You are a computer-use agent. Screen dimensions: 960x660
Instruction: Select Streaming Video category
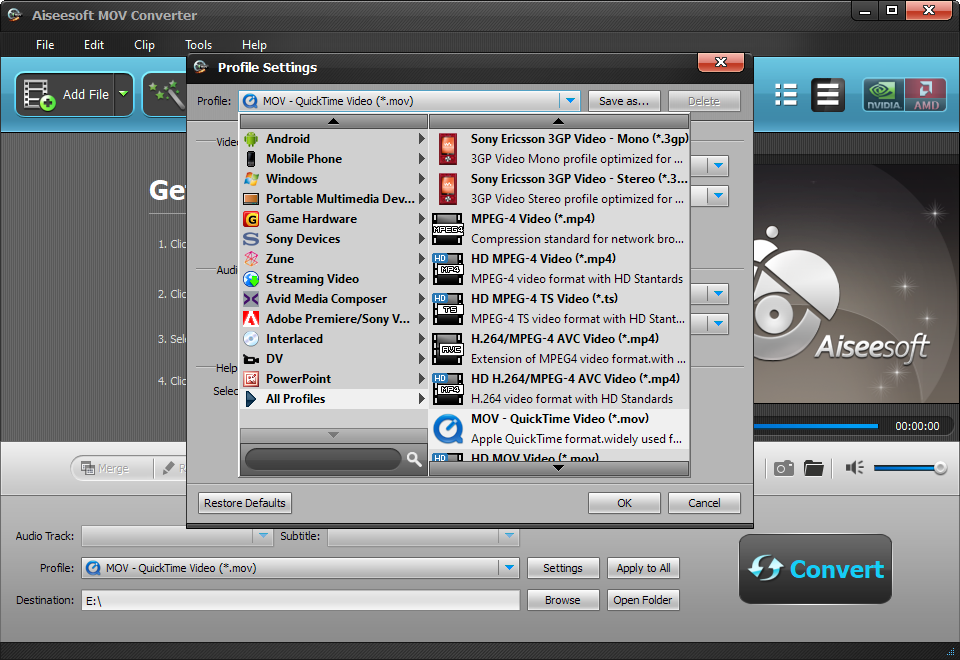[334, 279]
